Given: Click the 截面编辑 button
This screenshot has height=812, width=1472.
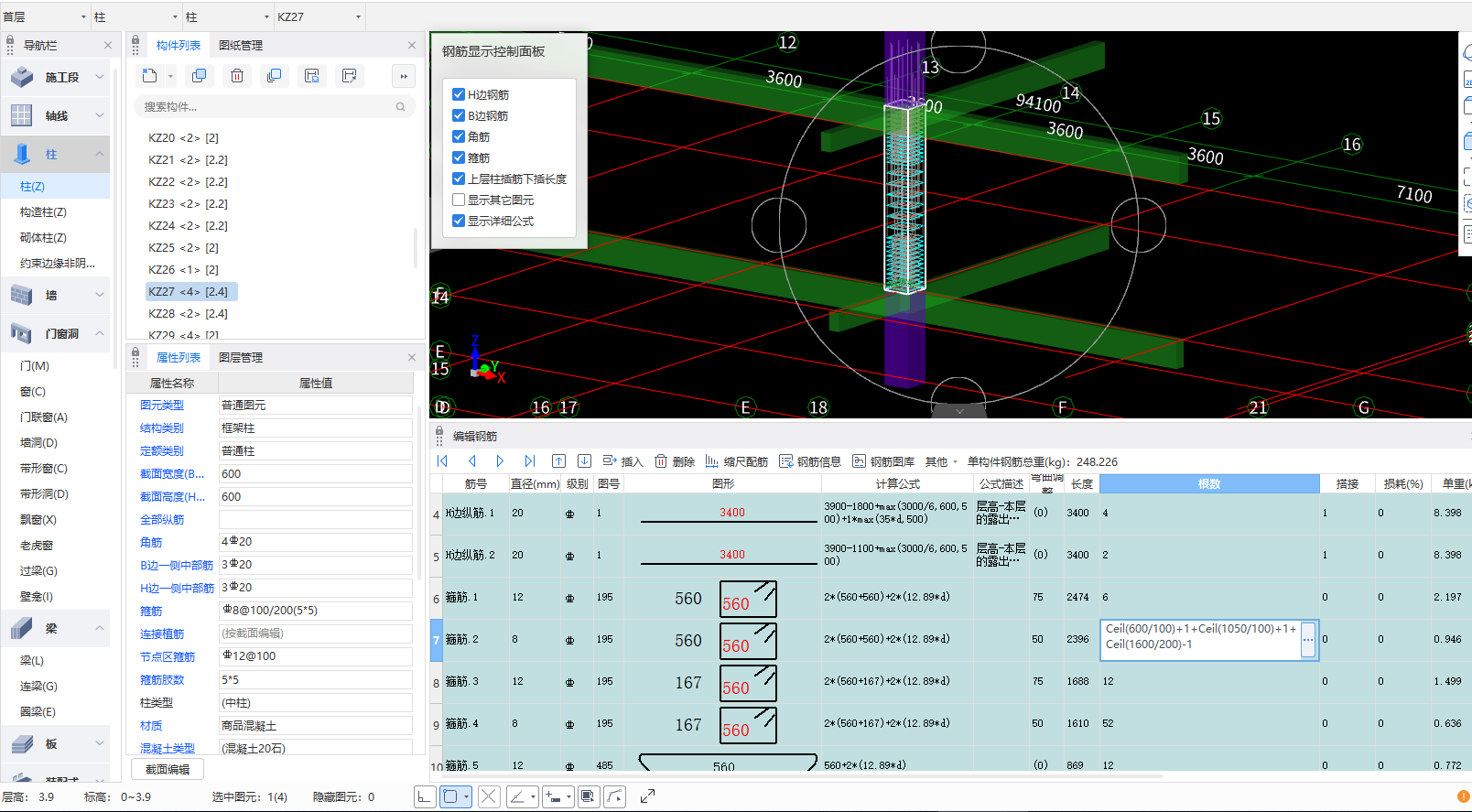Looking at the screenshot, I should [x=168, y=770].
